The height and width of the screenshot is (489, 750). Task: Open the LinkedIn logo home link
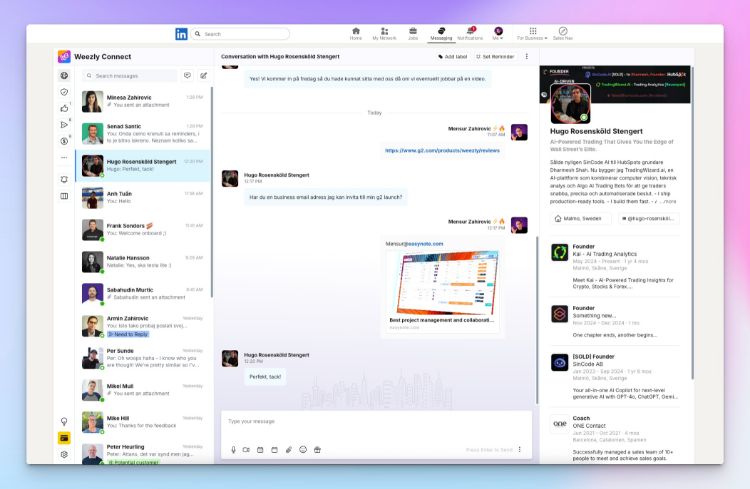181,34
